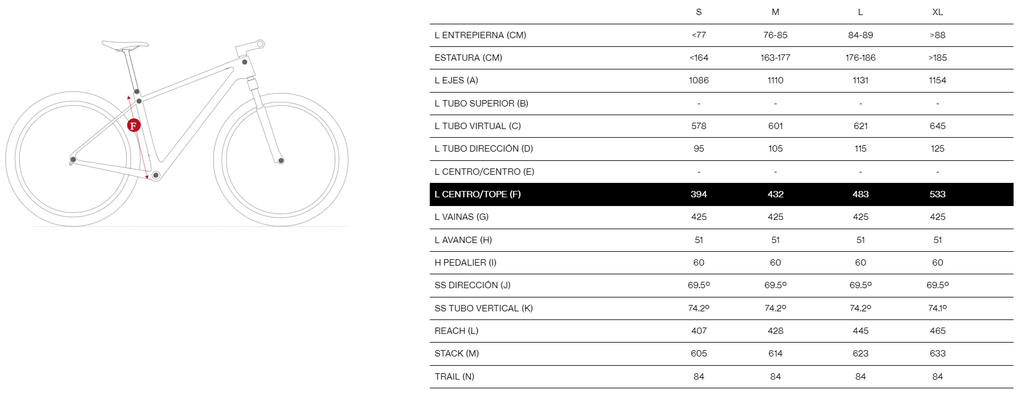Select the M size column header
Image resolution: width=1024 pixels, height=397 pixels.
pyautogui.click(x=775, y=12)
